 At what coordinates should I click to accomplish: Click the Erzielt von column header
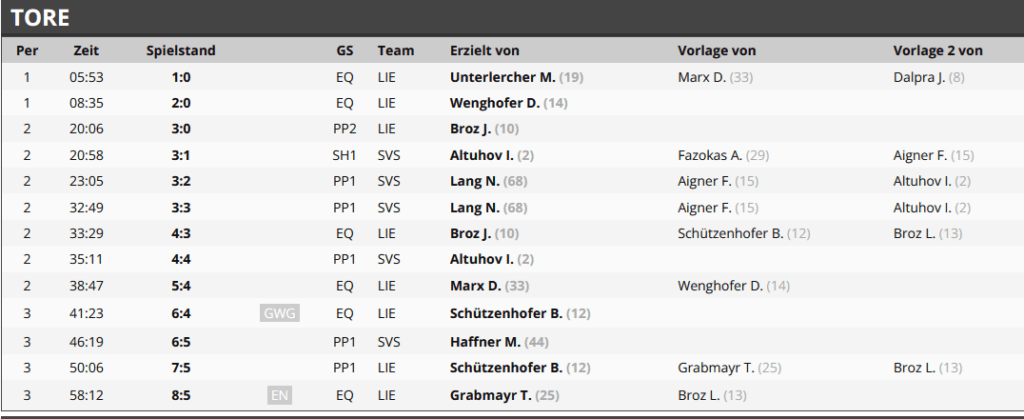485,51
